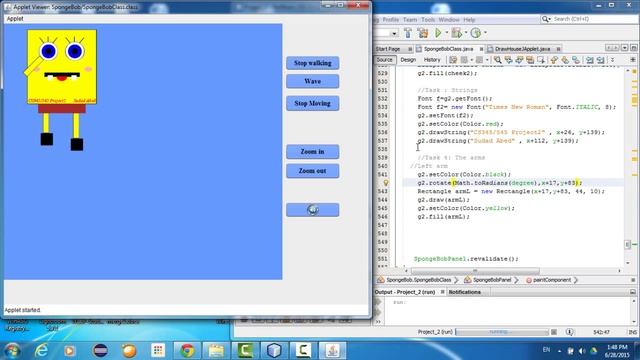Click the Find Next Occurrence icon

(519, 60)
